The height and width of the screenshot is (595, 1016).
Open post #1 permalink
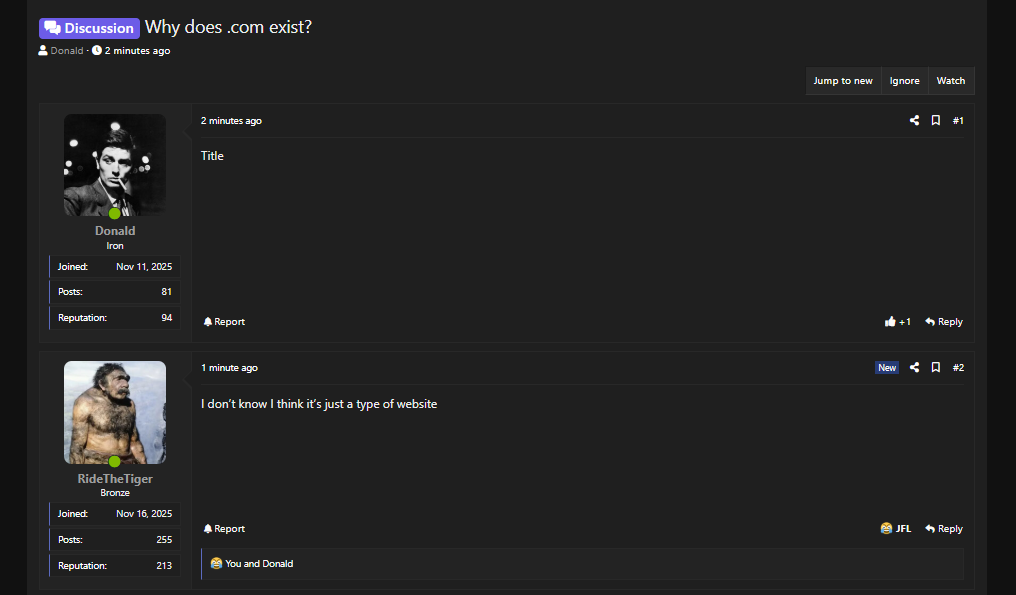pos(958,121)
